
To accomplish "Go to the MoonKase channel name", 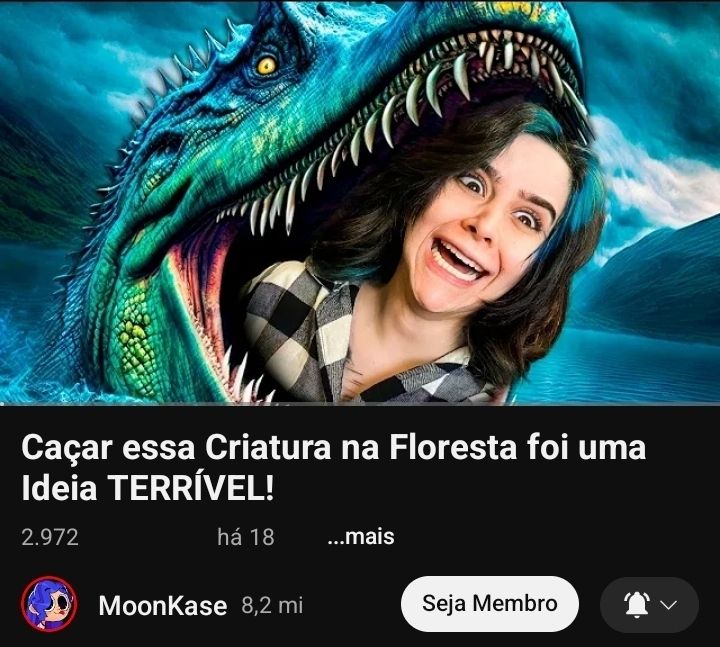I will [163, 605].
